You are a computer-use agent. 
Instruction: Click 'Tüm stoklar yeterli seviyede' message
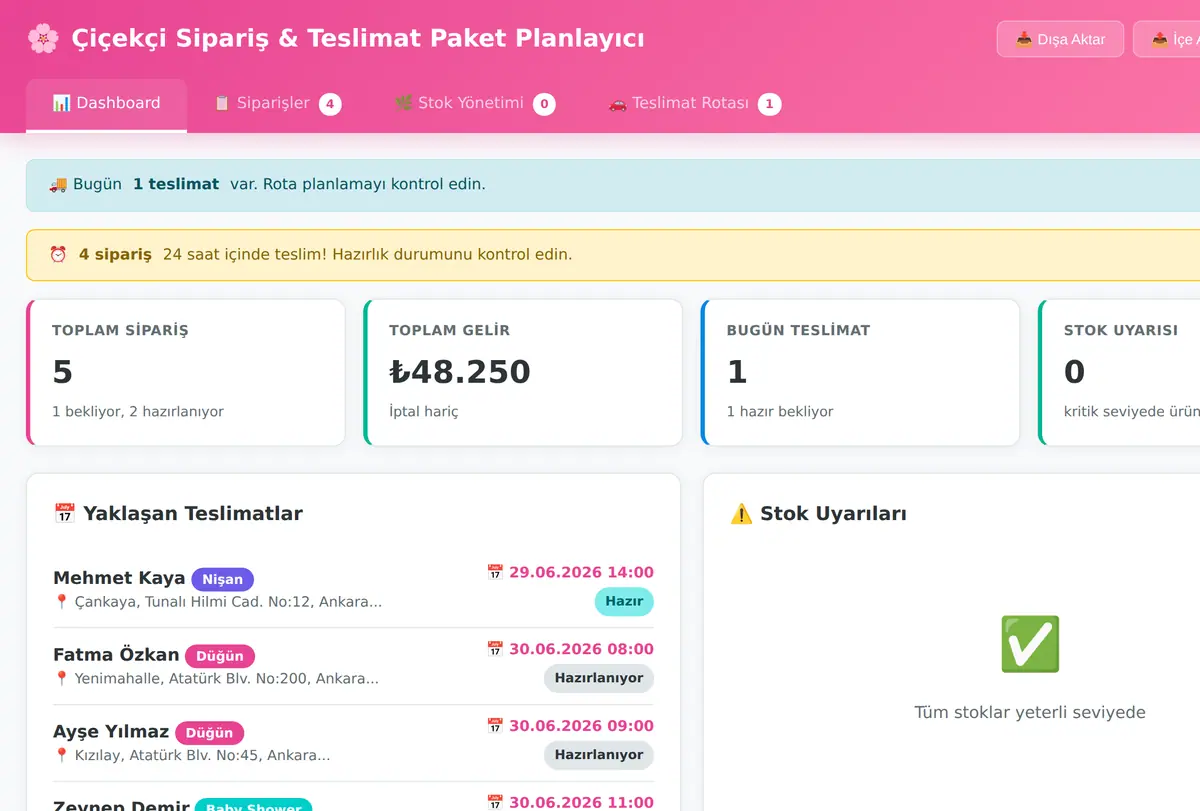(x=1030, y=713)
